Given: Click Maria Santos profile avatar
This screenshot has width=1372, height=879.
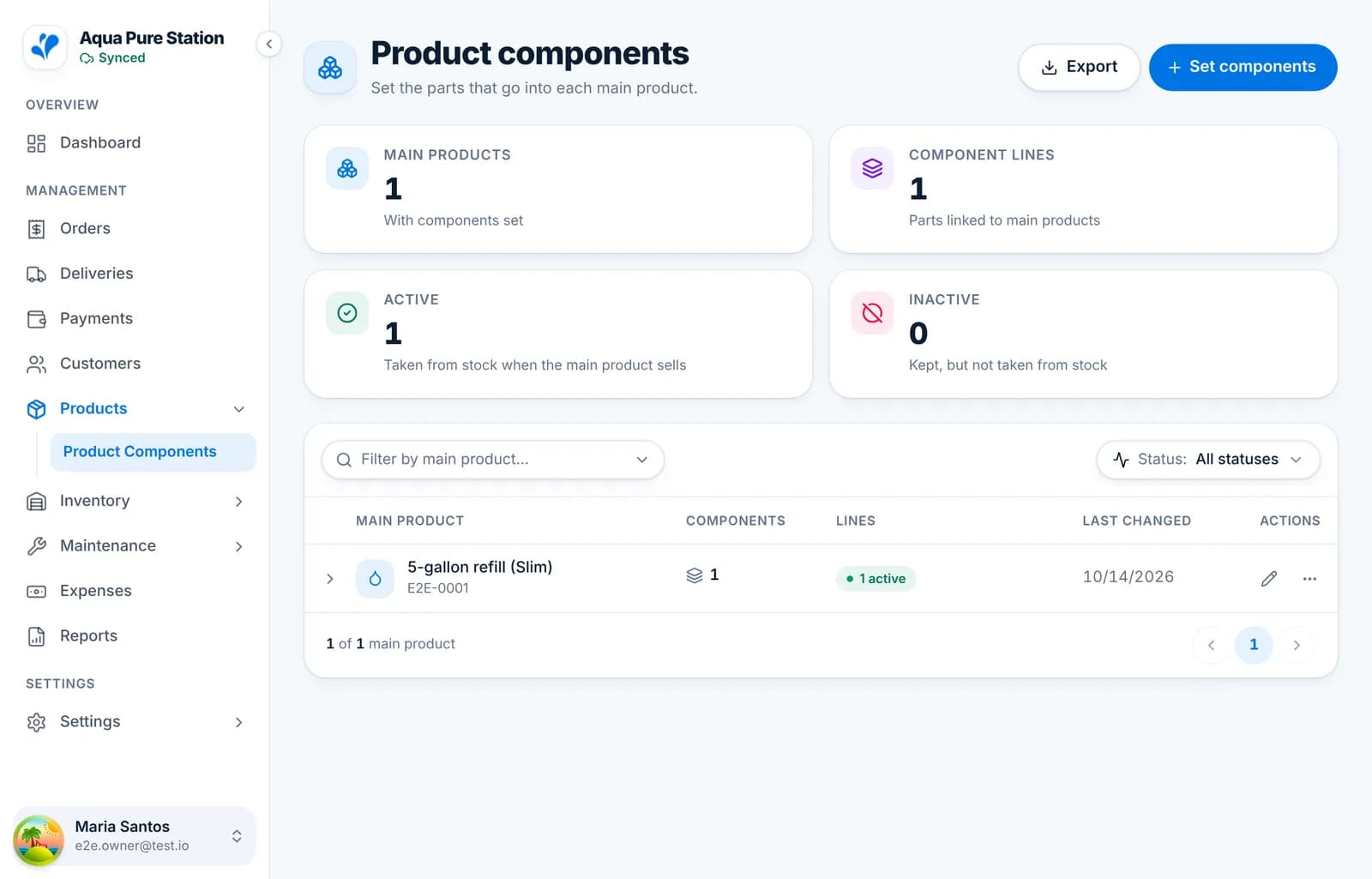Looking at the screenshot, I should click(x=39, y=840).
